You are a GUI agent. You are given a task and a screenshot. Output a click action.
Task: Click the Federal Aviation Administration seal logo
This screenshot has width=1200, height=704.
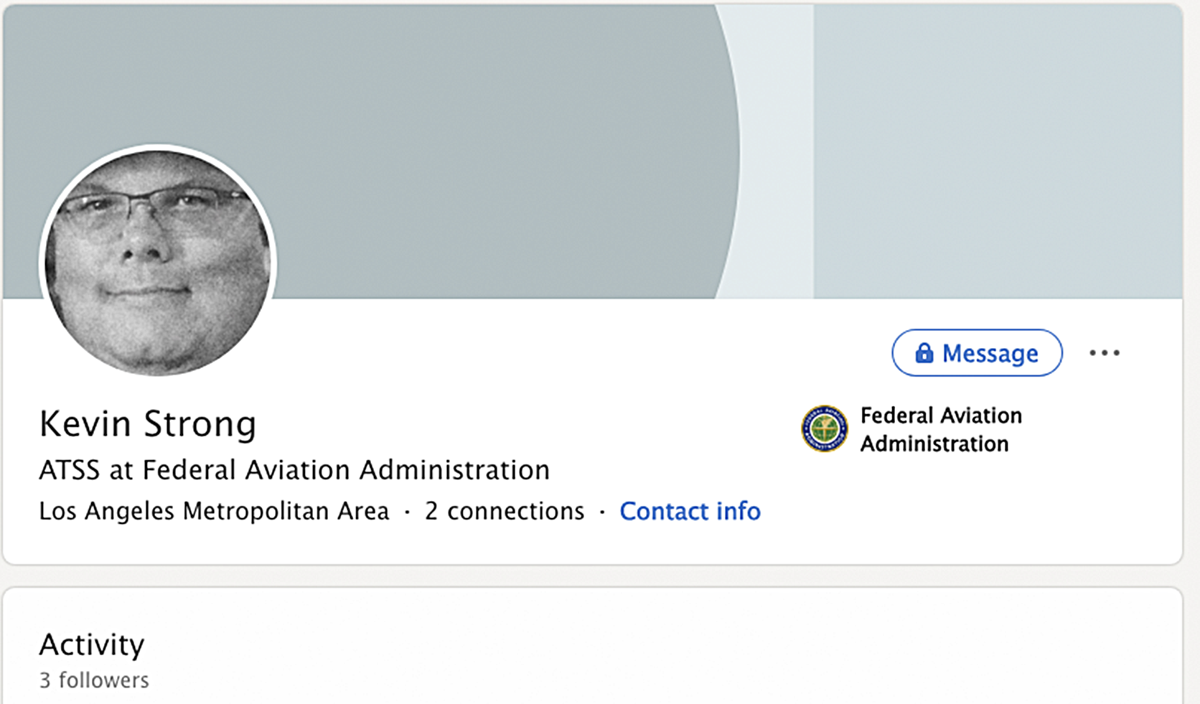point(824,429)
